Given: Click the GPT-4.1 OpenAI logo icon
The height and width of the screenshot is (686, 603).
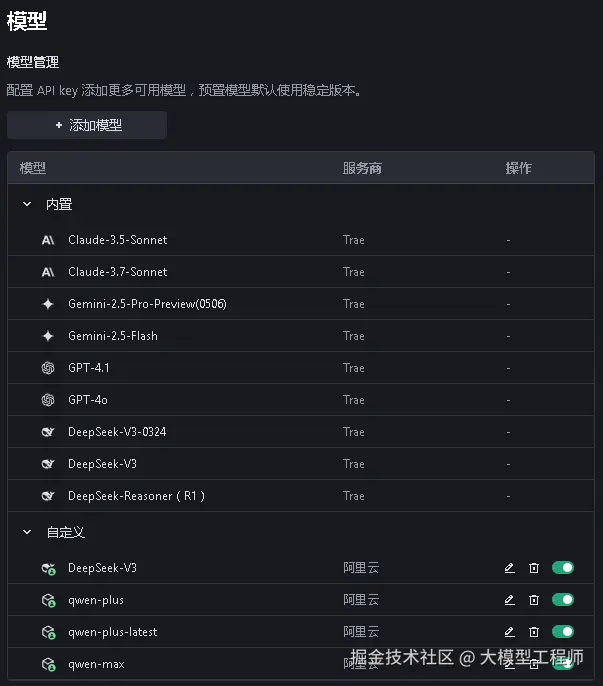Looking at the screenshot, I should 48,368.
